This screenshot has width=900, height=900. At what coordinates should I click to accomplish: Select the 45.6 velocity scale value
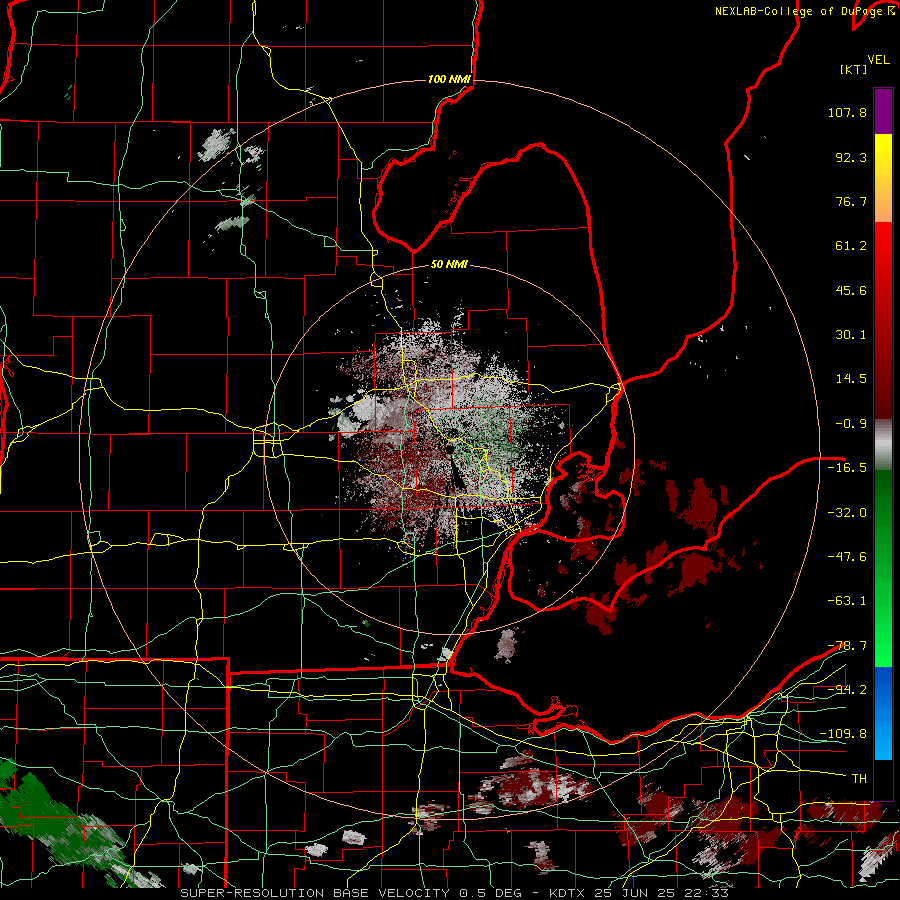pyautogui.click(x=851, y=290)
